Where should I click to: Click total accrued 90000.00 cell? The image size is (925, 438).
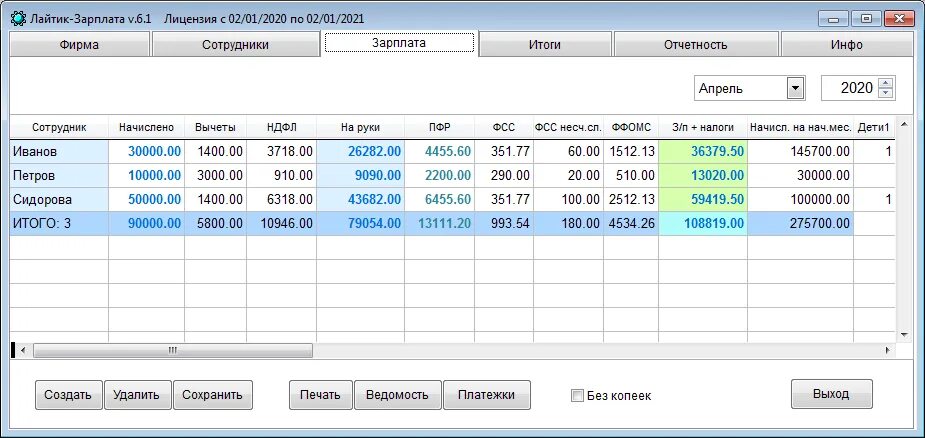coord(146,224)
